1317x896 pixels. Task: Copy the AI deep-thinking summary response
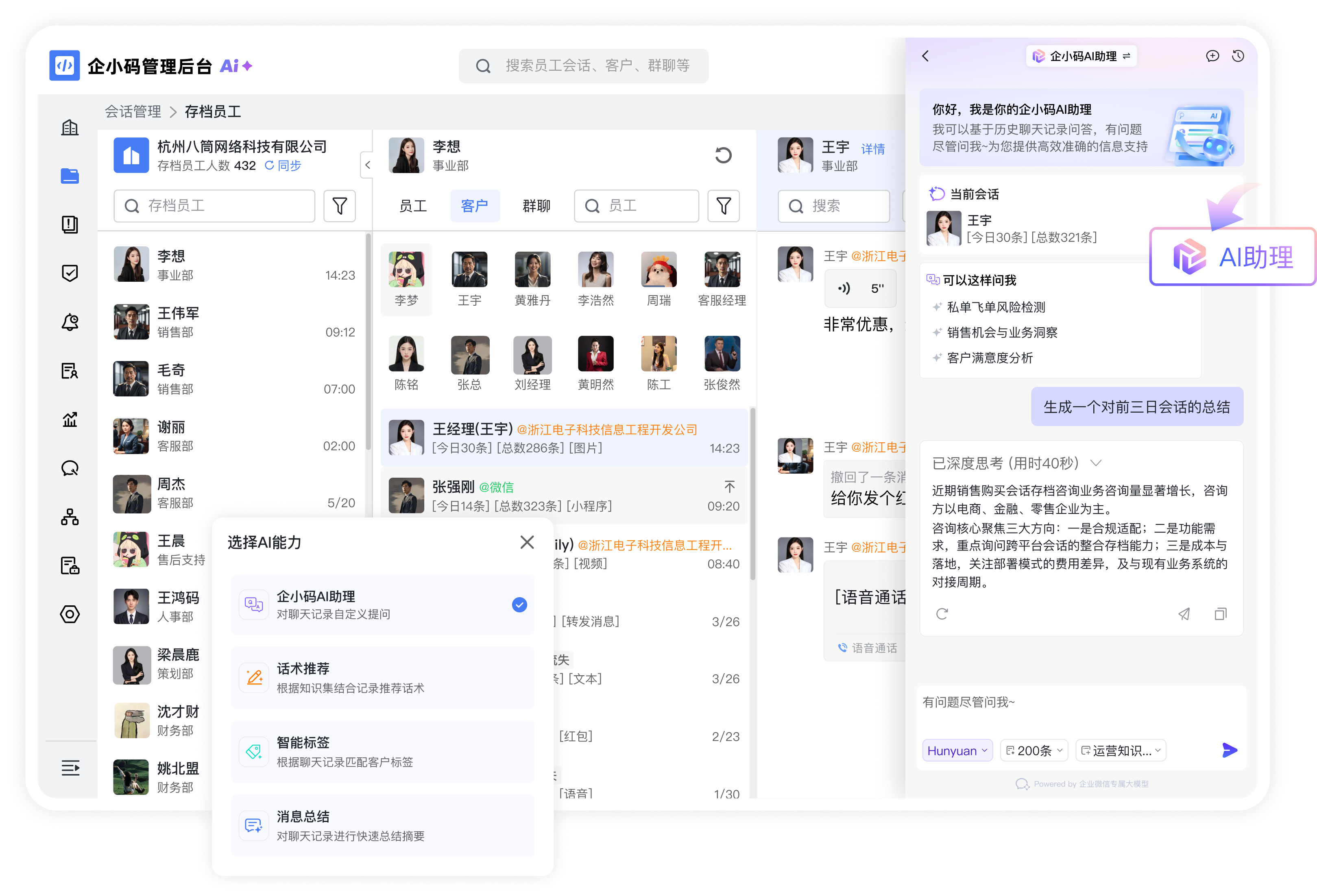point(1221,614)
